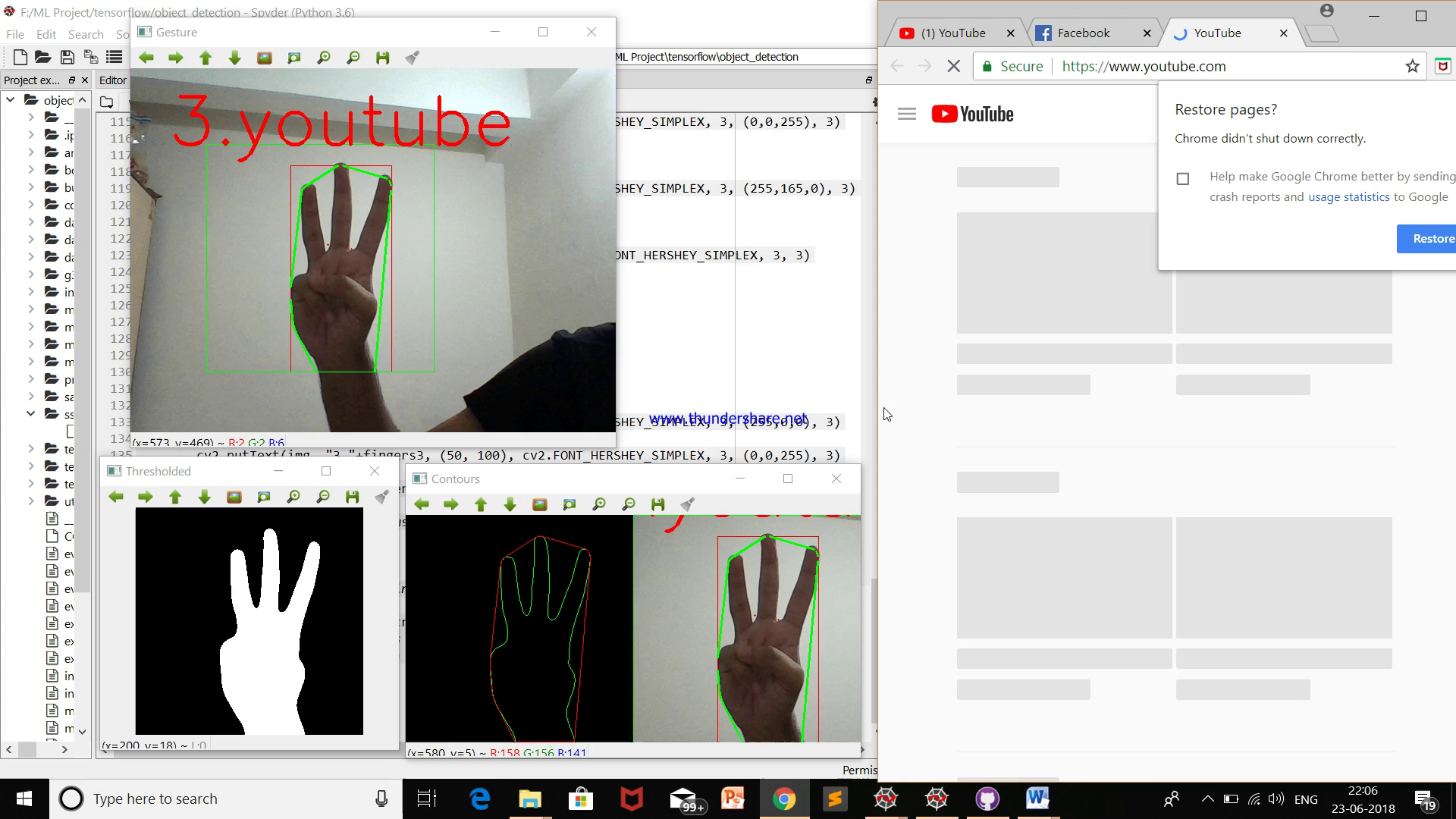
Task: Expand the first collapsed folder in project tree
Action: (31, 118)
